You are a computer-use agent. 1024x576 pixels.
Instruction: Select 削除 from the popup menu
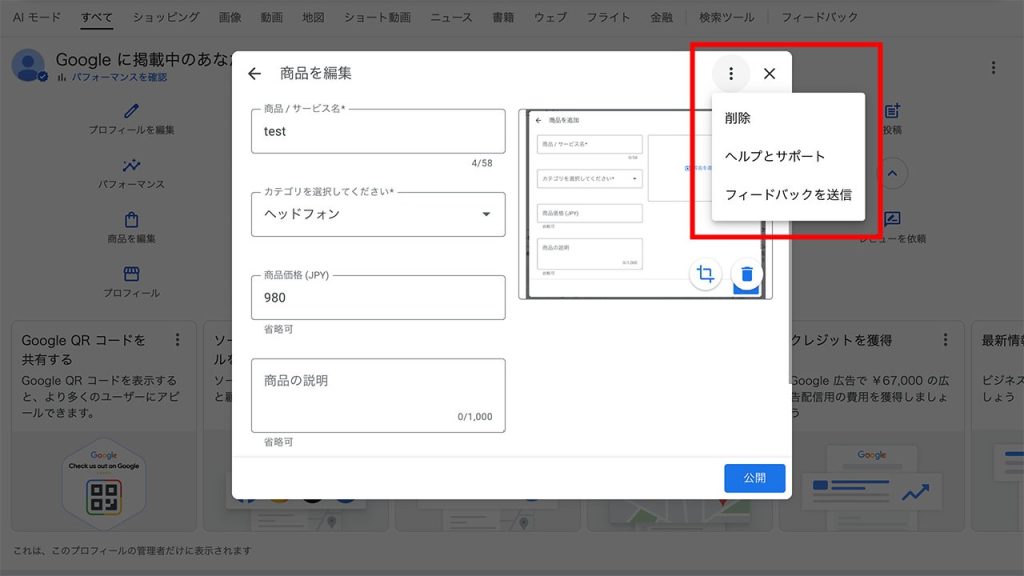click(x=738, y=118)
